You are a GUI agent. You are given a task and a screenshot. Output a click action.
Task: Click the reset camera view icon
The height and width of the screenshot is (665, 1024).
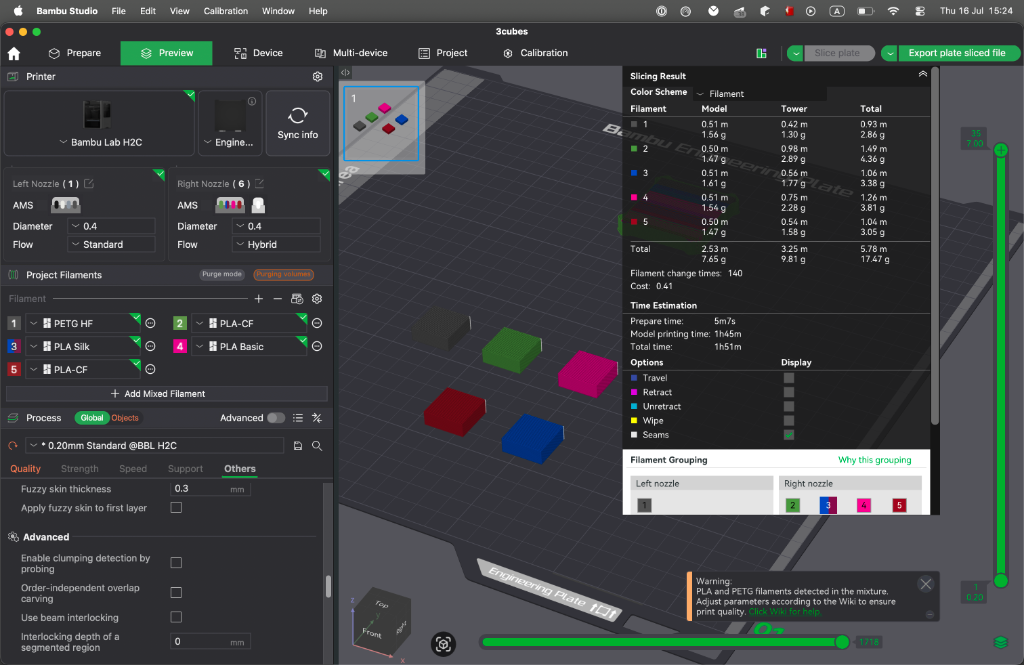pos(443,644)
